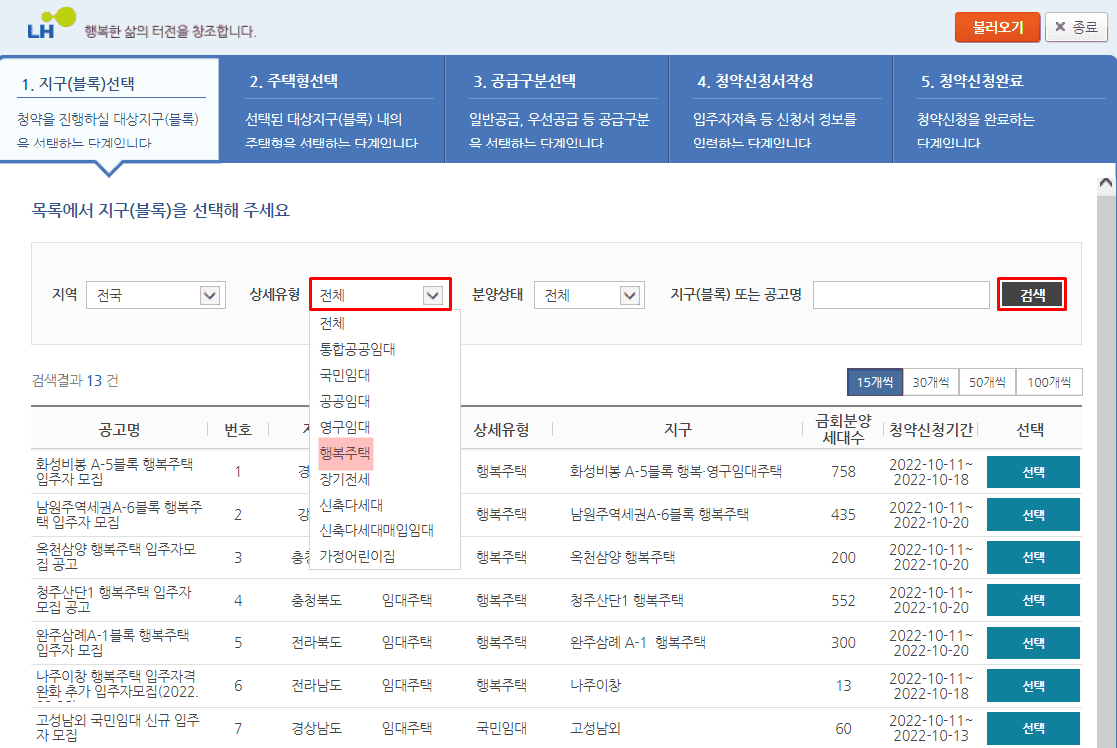Show 30개씩 results per page
This screenshot has width=1117, height=748.
pyautogui.click(x=930, y=382)
